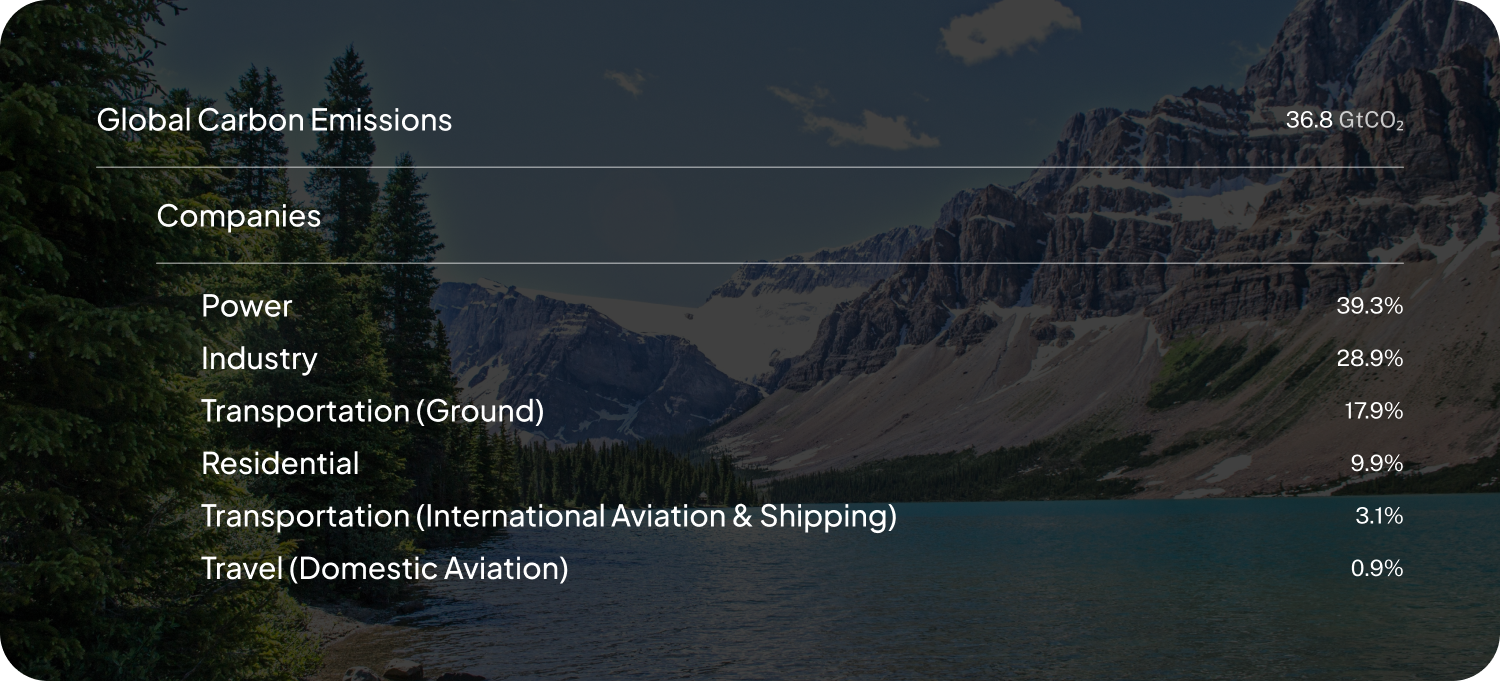
Task: Click the 9.9% Residential value
Action: pyautogui.click(x=1376, y=464)
